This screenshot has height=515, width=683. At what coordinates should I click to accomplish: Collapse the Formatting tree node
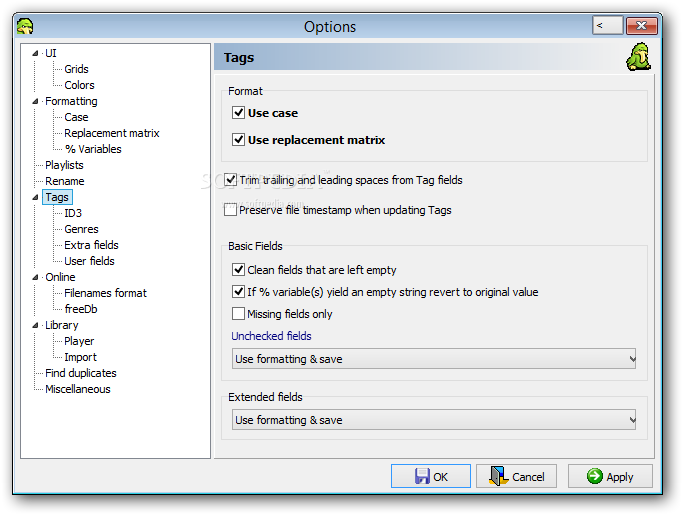point(36,101)
